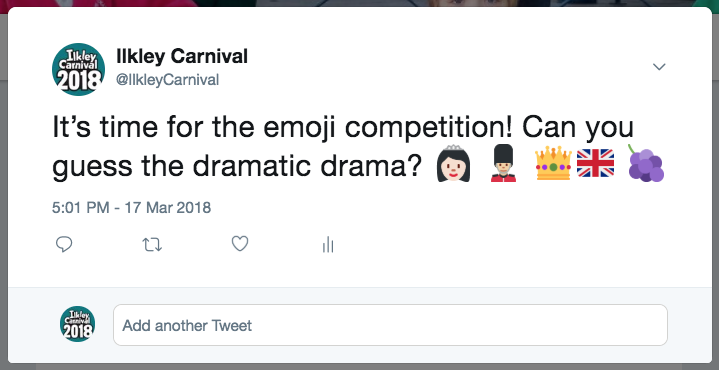Open the 5:01 PM - 17 Mar 2018 timestamp
The height and width of the screenshot is (370, 719).
pyautogui.click(x=132, y=208)
